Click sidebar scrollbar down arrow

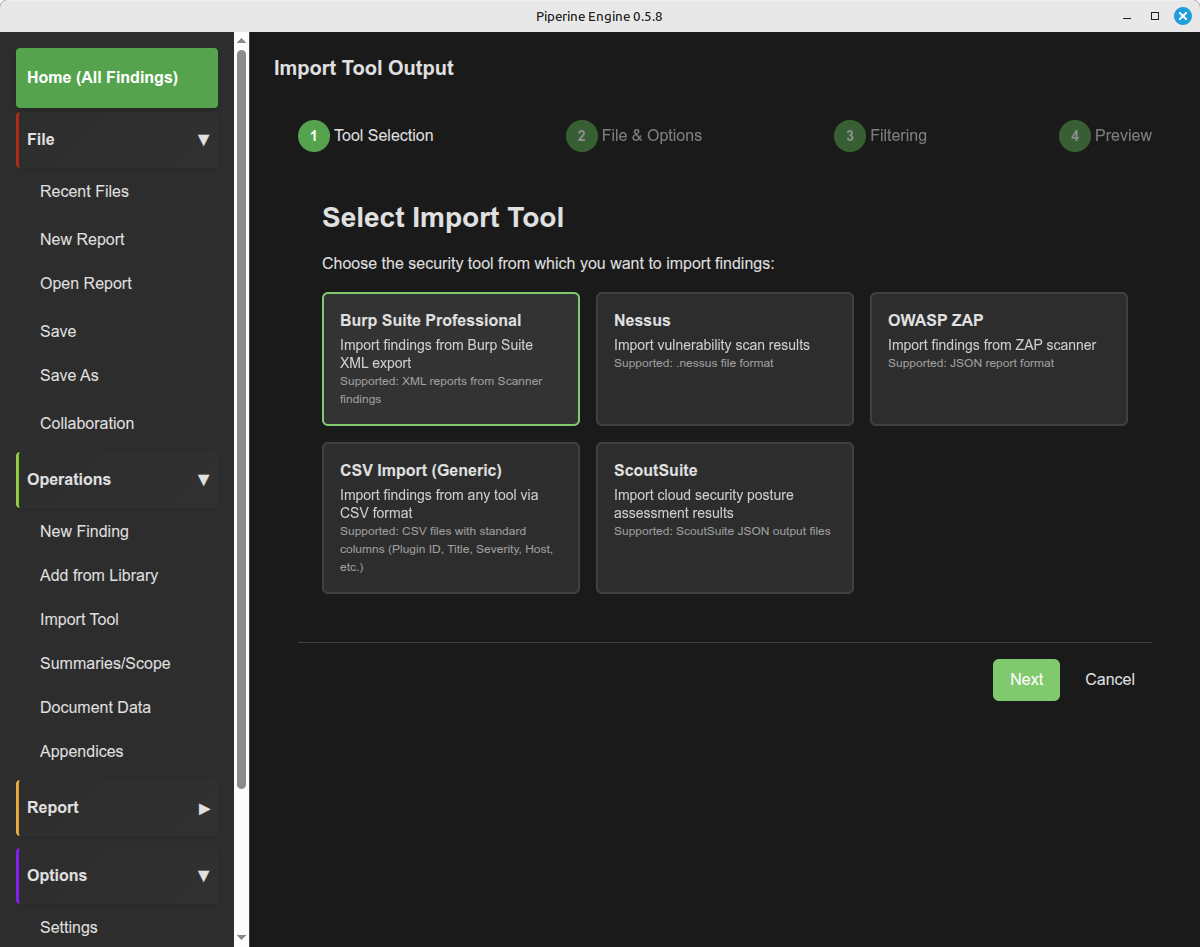click(x=241, y=937)
